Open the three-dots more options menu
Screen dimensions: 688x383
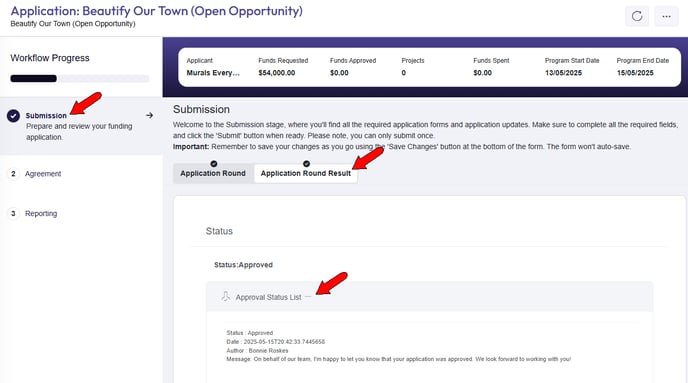(666, 16)
